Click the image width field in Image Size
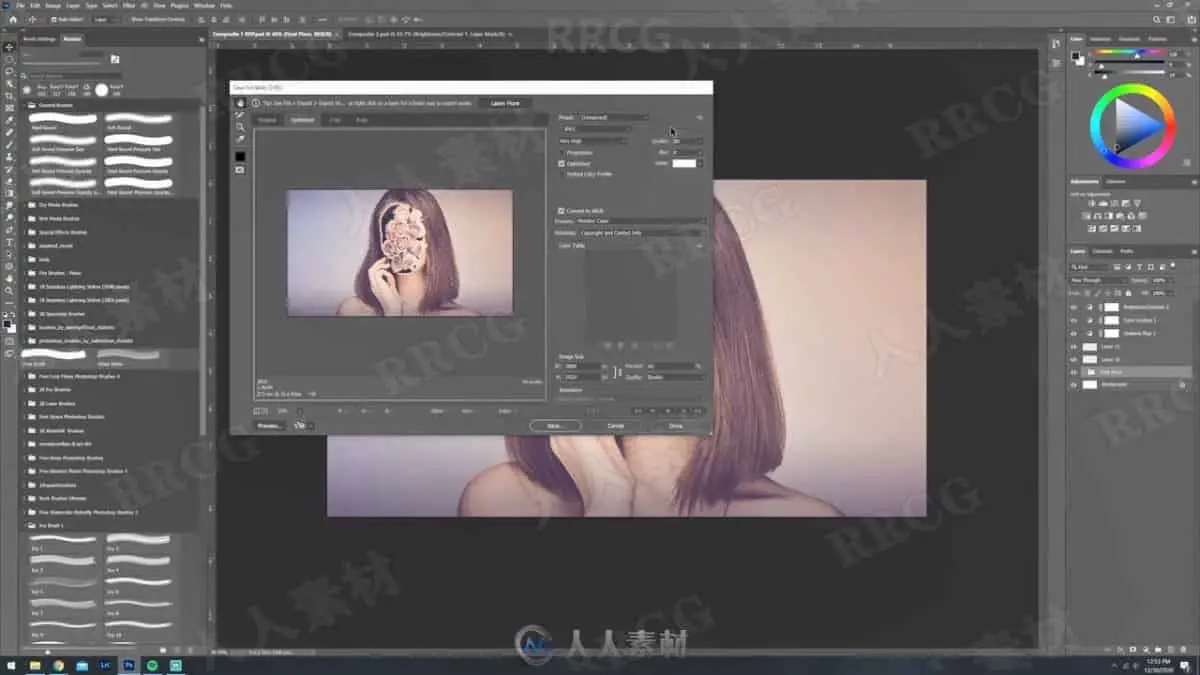Viewport: 1200px width, 675px height. [583, 367]
